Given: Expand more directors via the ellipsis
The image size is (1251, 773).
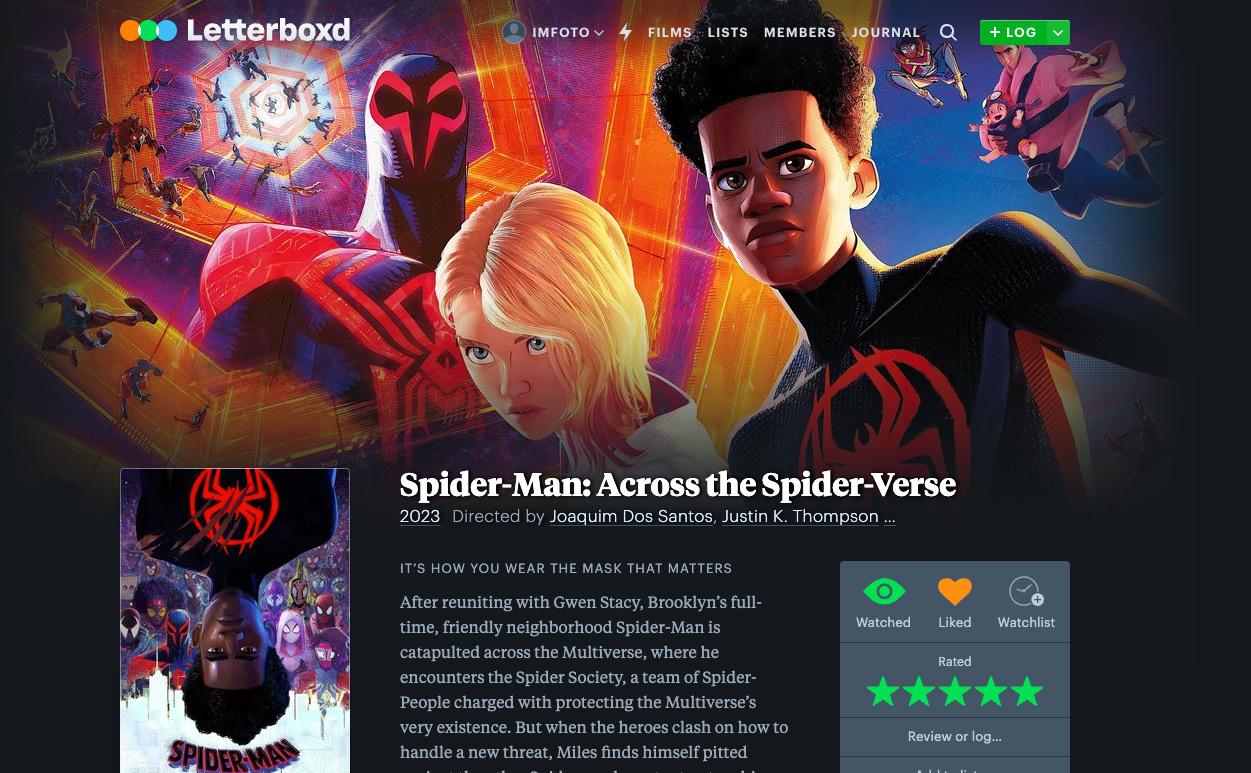Looking at the screenshot, I should (889, 517).
